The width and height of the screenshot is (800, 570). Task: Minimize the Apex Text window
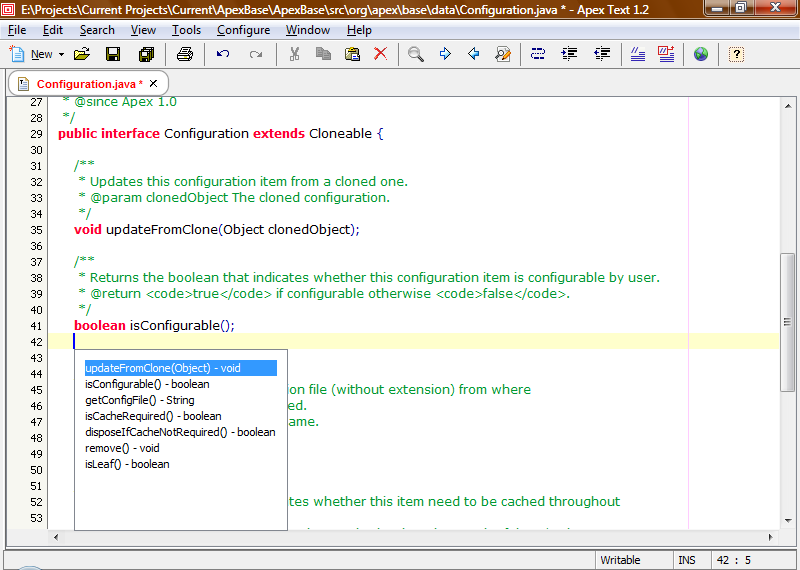pos(717,8)
